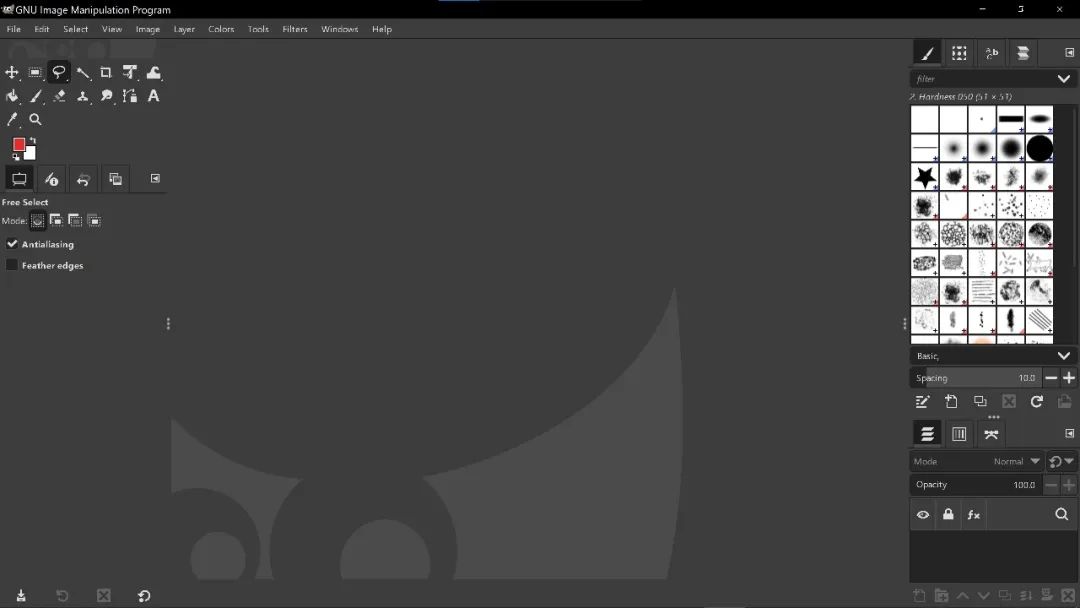Open Tool Options tab configuration menu
The height and width of the screenshot is (608, 1080).
click(x=156, y=178)
